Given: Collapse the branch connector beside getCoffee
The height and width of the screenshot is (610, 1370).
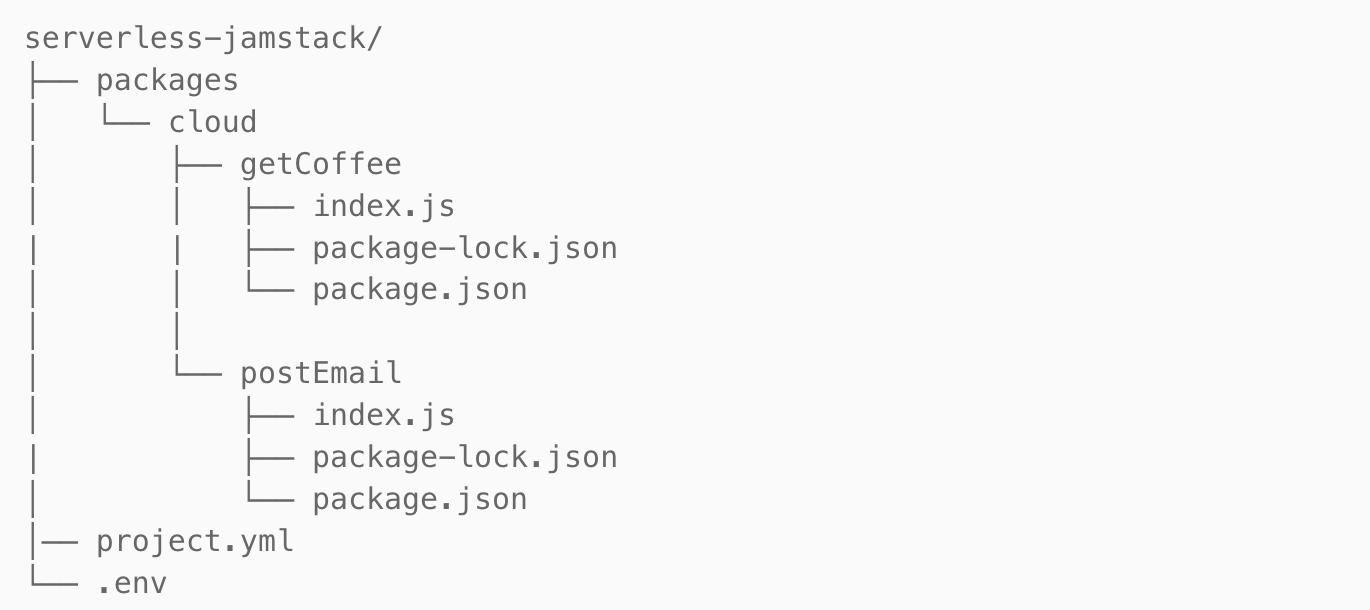Looking at the screenshot, I should coord(196,164).
